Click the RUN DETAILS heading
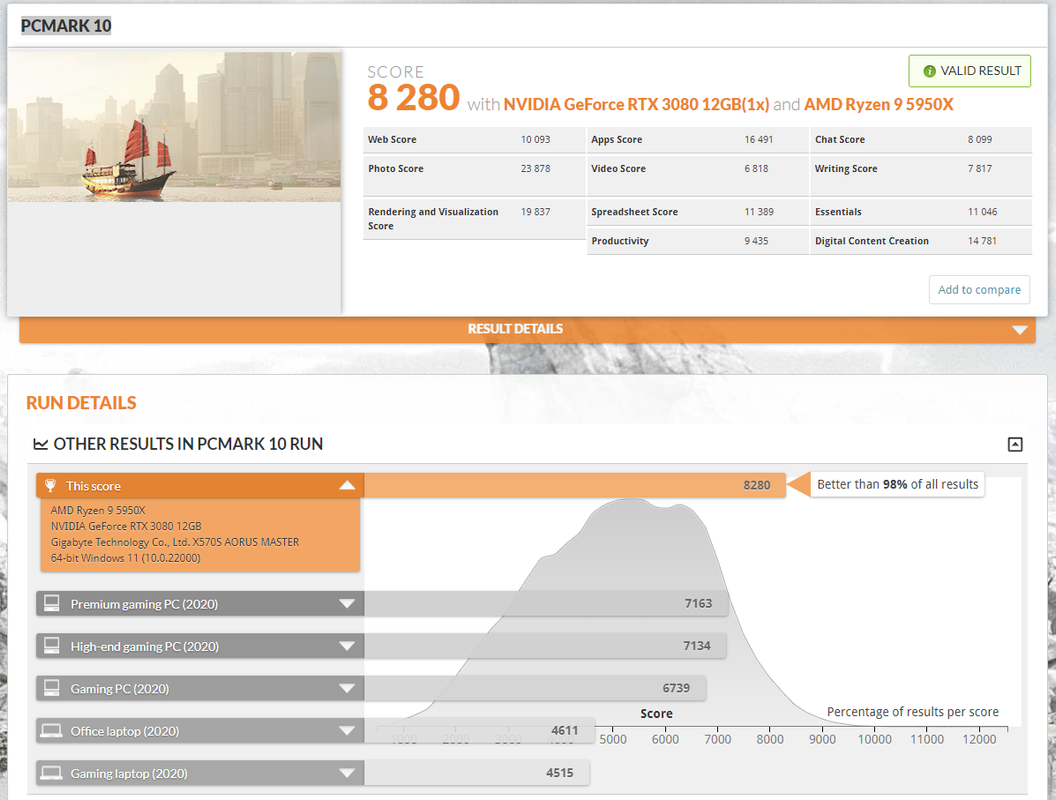 81,403
